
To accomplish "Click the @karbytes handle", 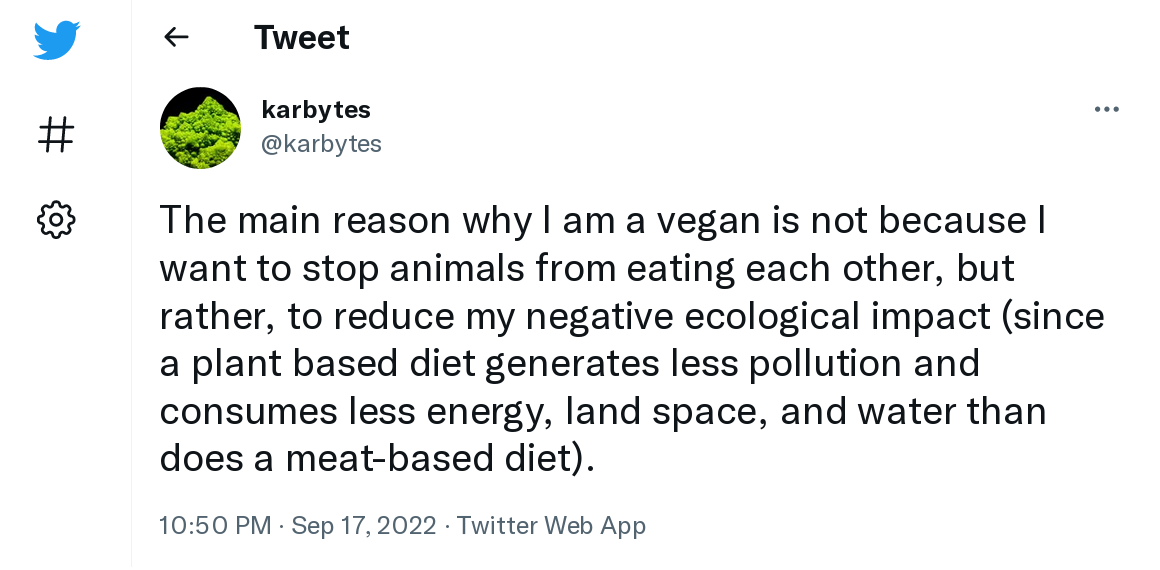I will point(321,144).
